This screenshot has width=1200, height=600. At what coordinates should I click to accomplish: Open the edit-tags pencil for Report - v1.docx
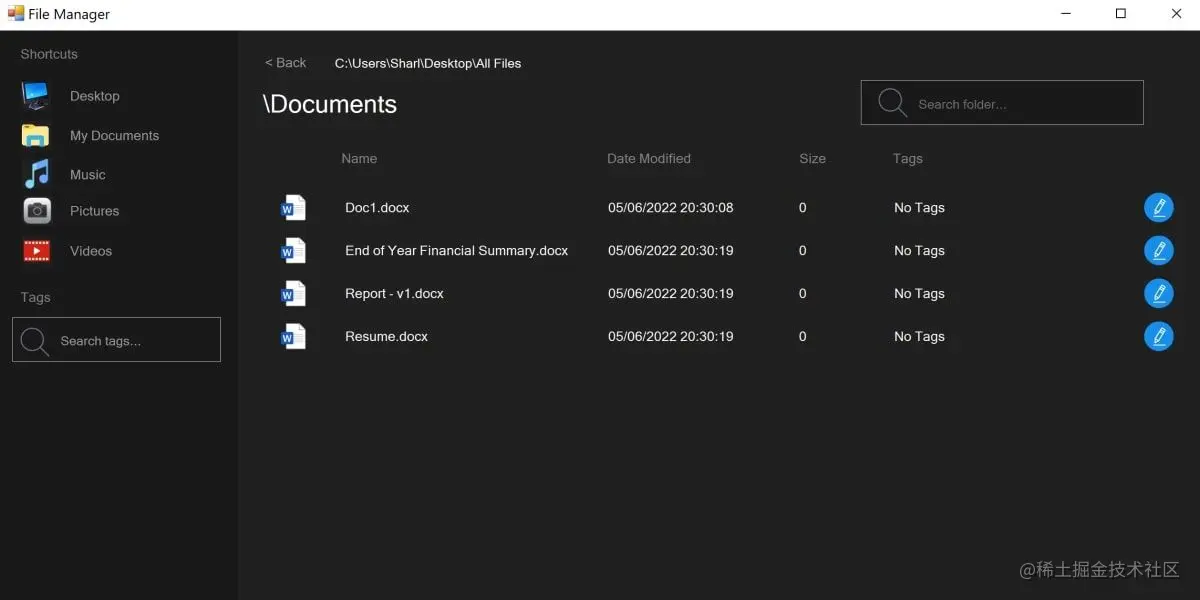(1159, 293)
